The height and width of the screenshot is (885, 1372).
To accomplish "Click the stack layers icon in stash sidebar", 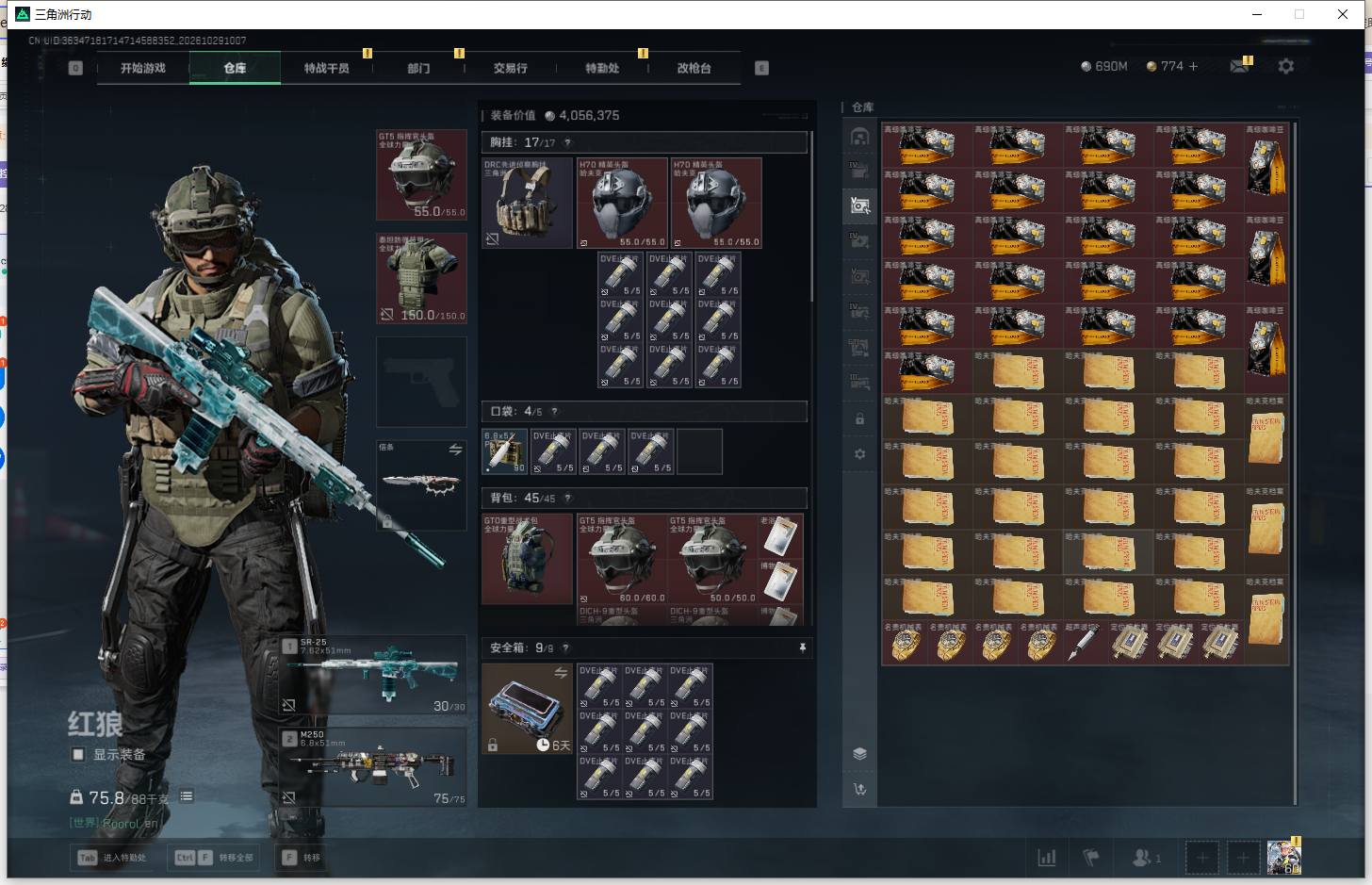I will click(859, 753).
